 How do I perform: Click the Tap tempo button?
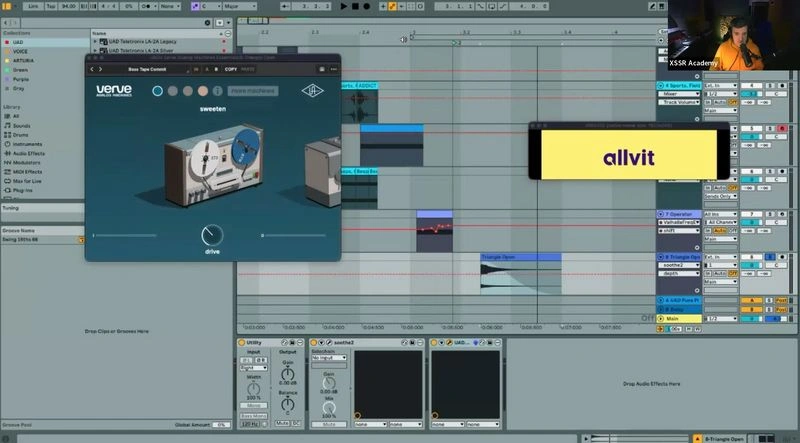51,6
